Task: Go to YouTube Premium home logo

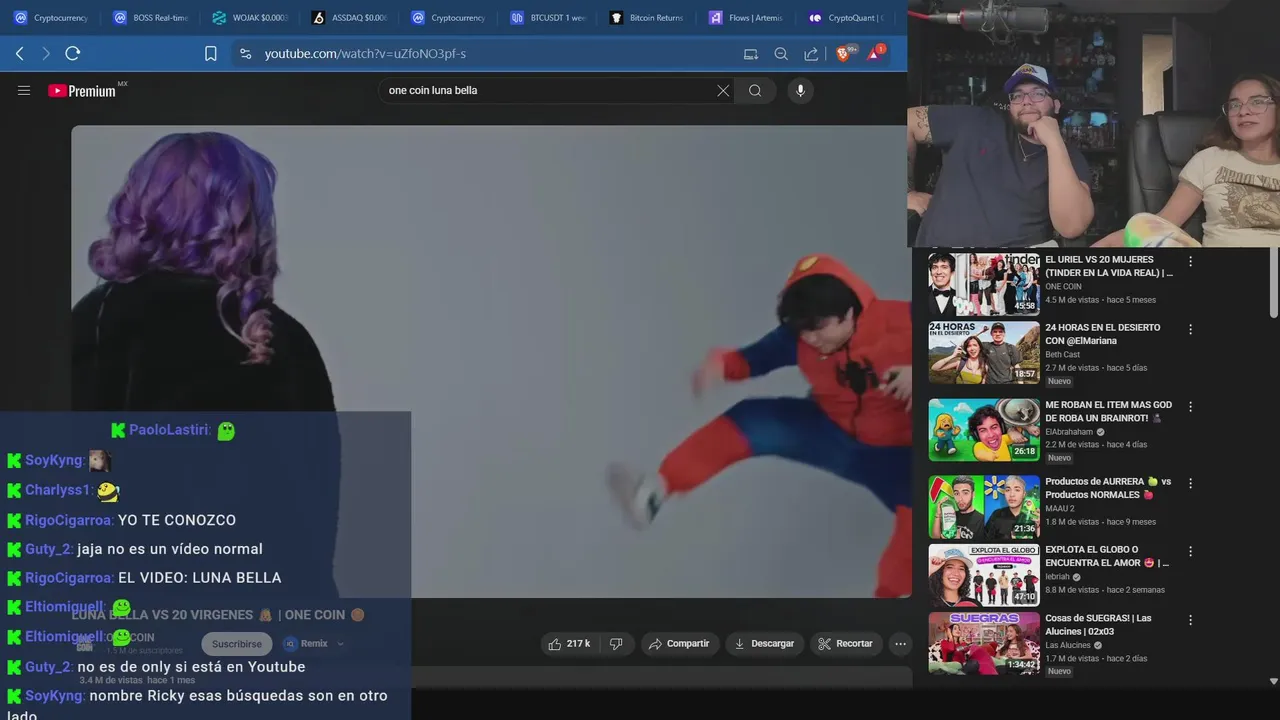Action: 82,91
